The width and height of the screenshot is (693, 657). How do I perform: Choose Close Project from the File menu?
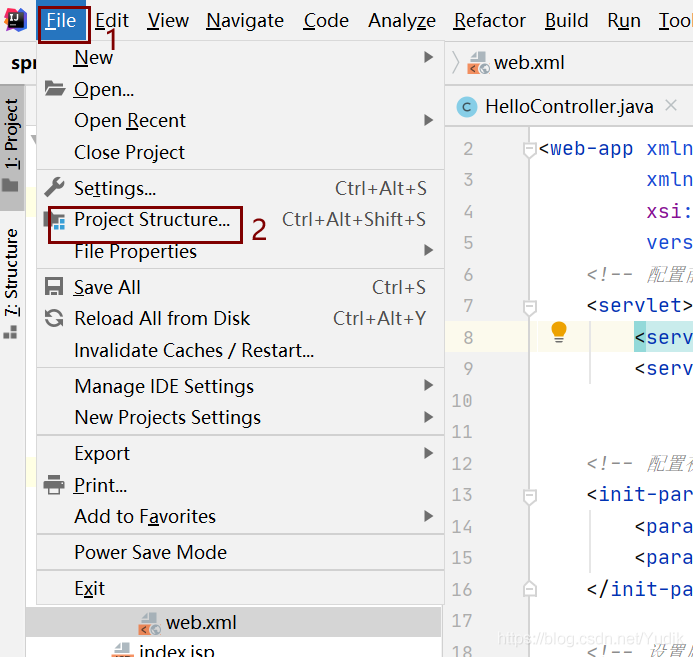[129, 152]
